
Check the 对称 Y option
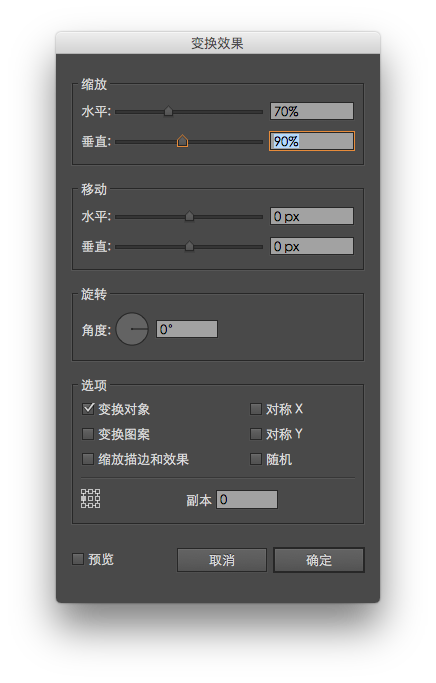[256, 434]
